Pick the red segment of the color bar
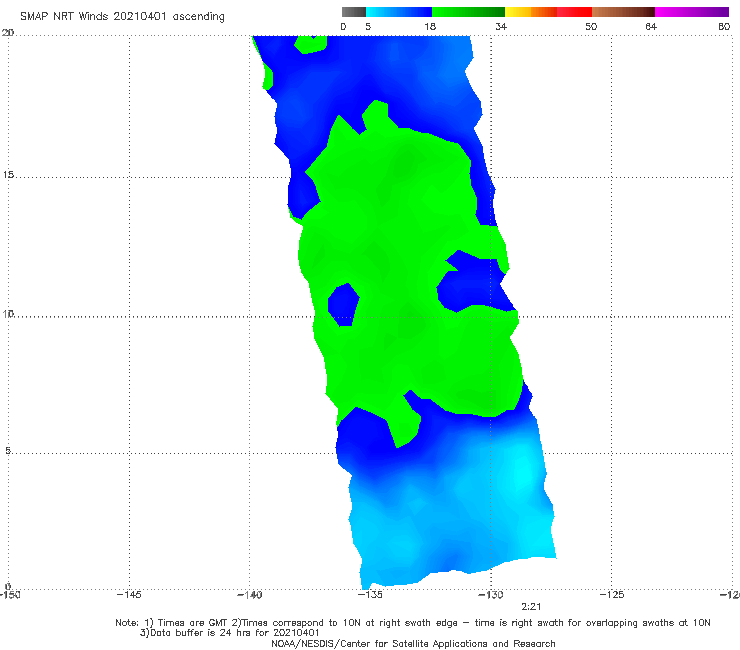The image size is (740, 650). point(574,12)
